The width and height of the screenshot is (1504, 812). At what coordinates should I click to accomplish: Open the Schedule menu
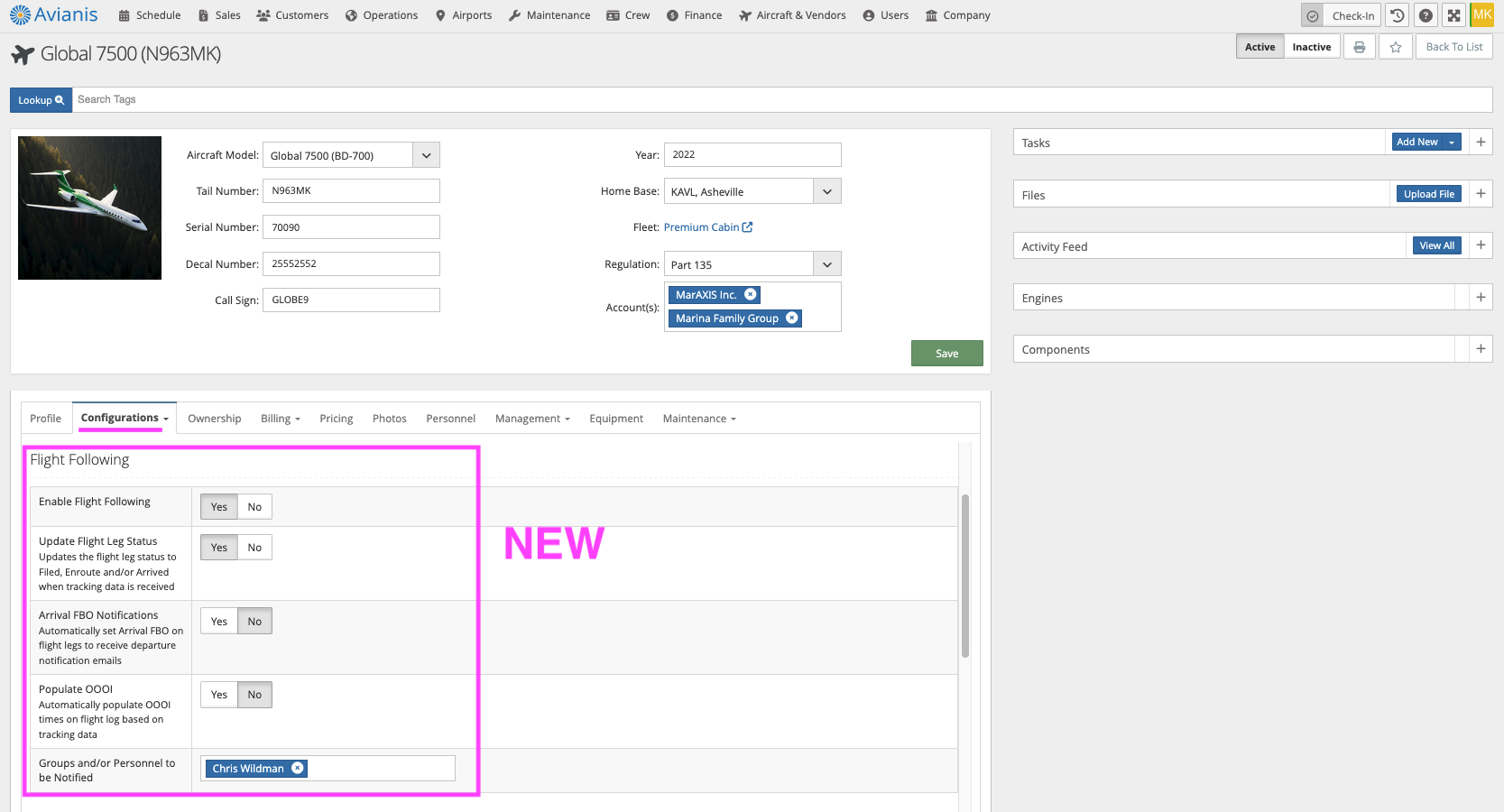coord(150,15)
